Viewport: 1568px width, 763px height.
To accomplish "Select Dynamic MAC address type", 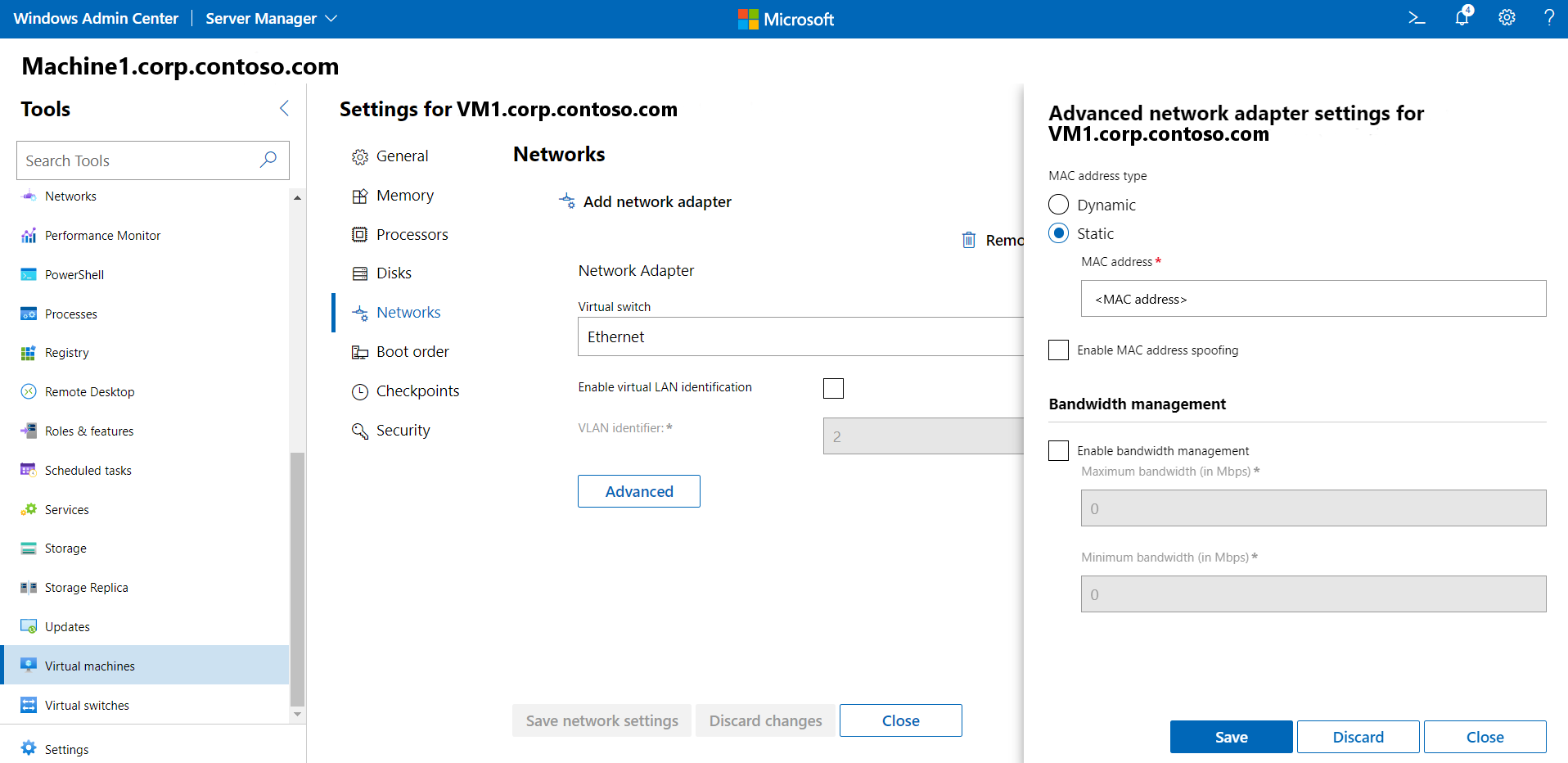I will coord(1058,204).
